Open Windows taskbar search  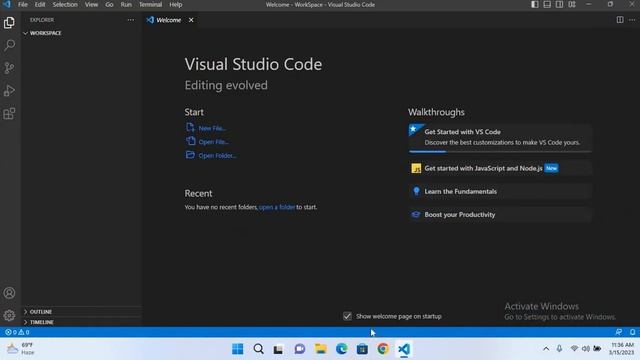click(258, 349)
